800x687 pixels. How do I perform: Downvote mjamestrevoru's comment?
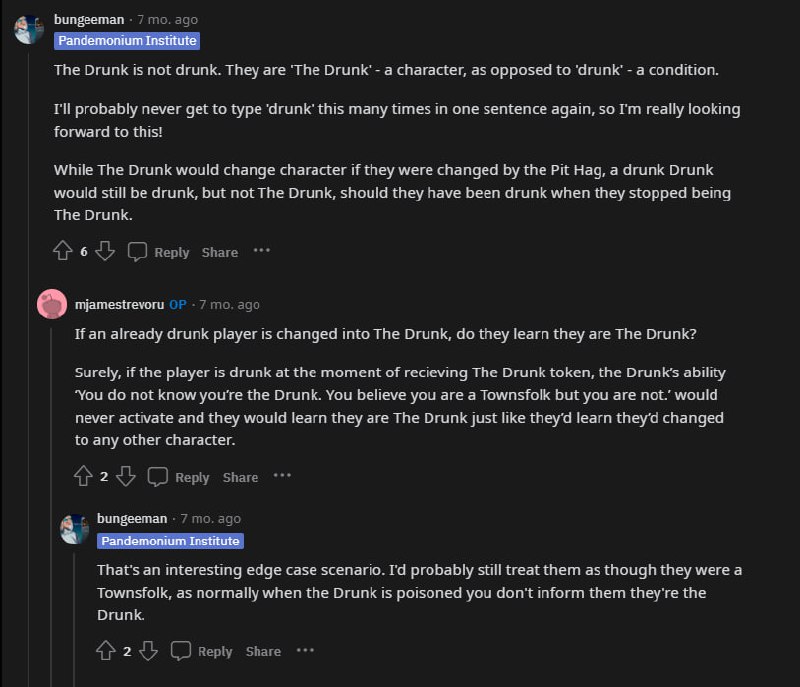(126, 477)
